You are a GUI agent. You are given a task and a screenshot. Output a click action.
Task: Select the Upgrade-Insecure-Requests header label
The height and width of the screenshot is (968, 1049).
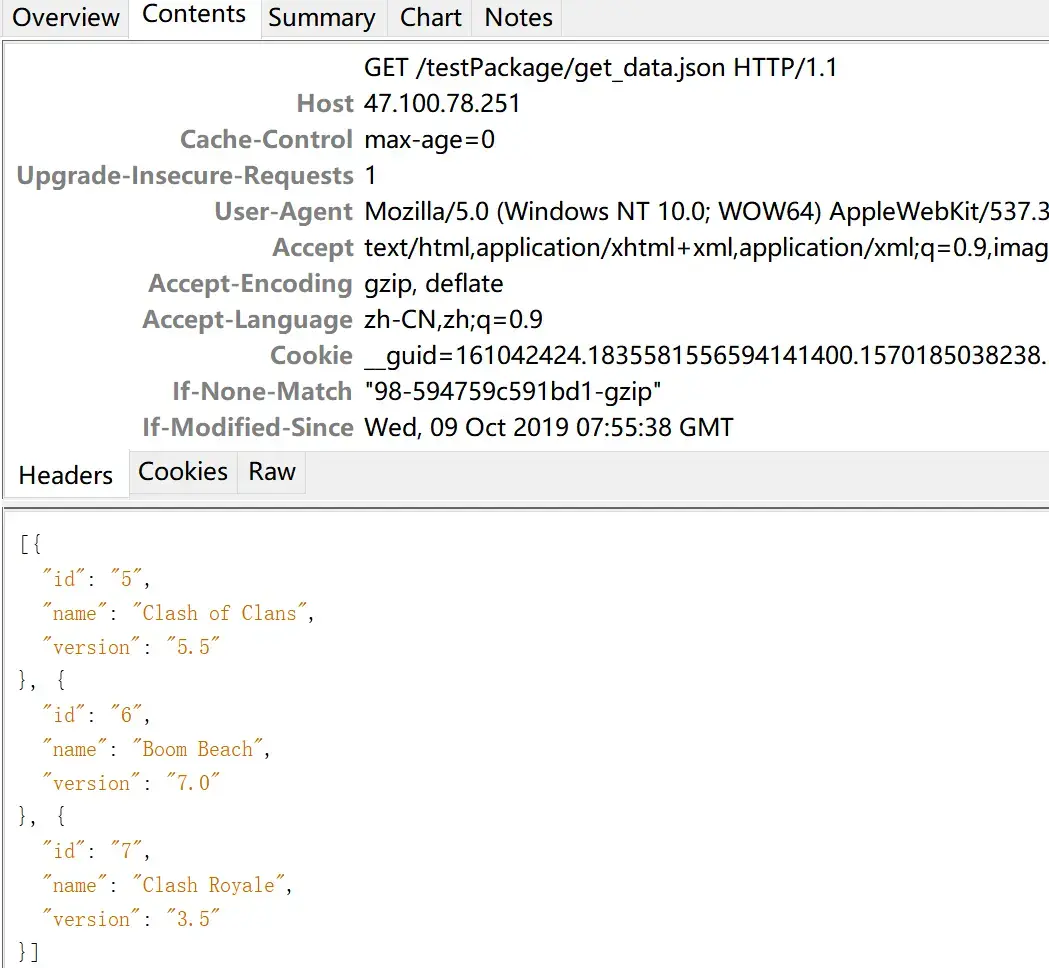[x=185, y=175]
